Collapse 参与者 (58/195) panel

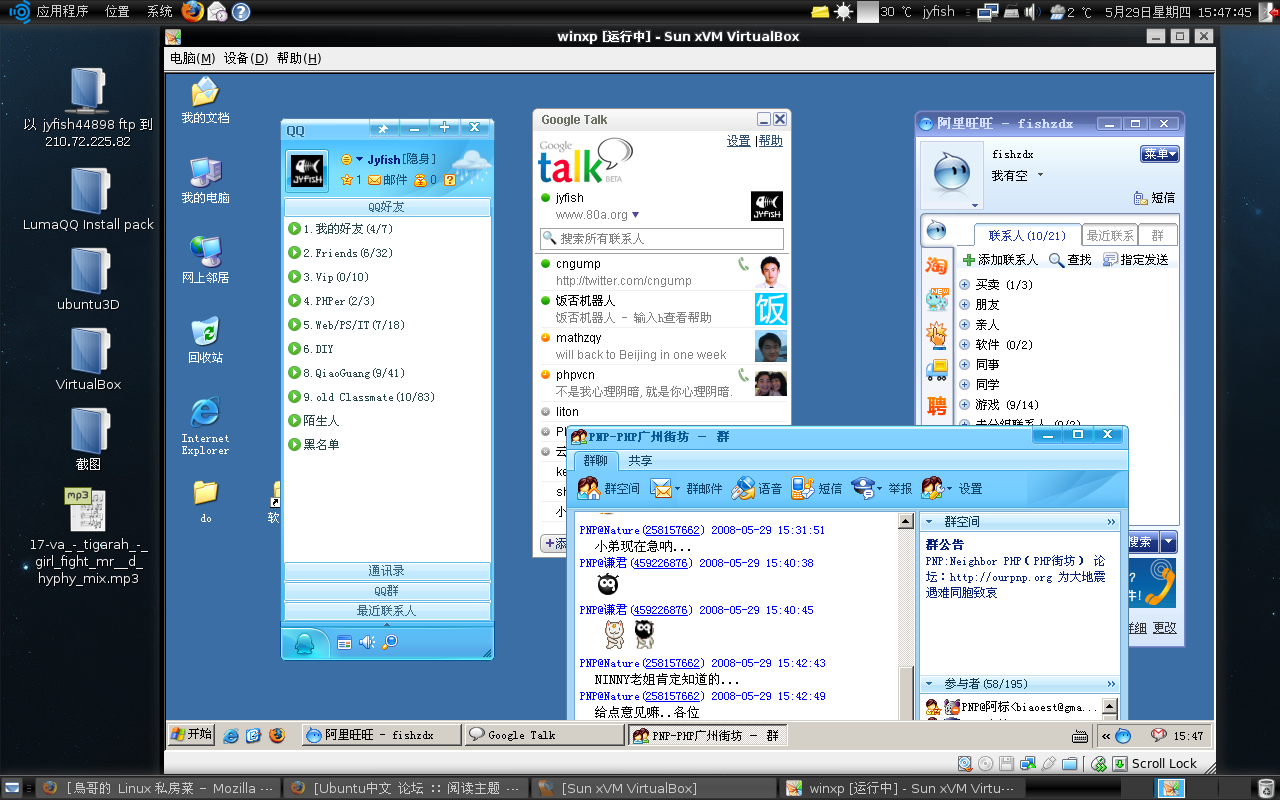[x=927, y=683]
